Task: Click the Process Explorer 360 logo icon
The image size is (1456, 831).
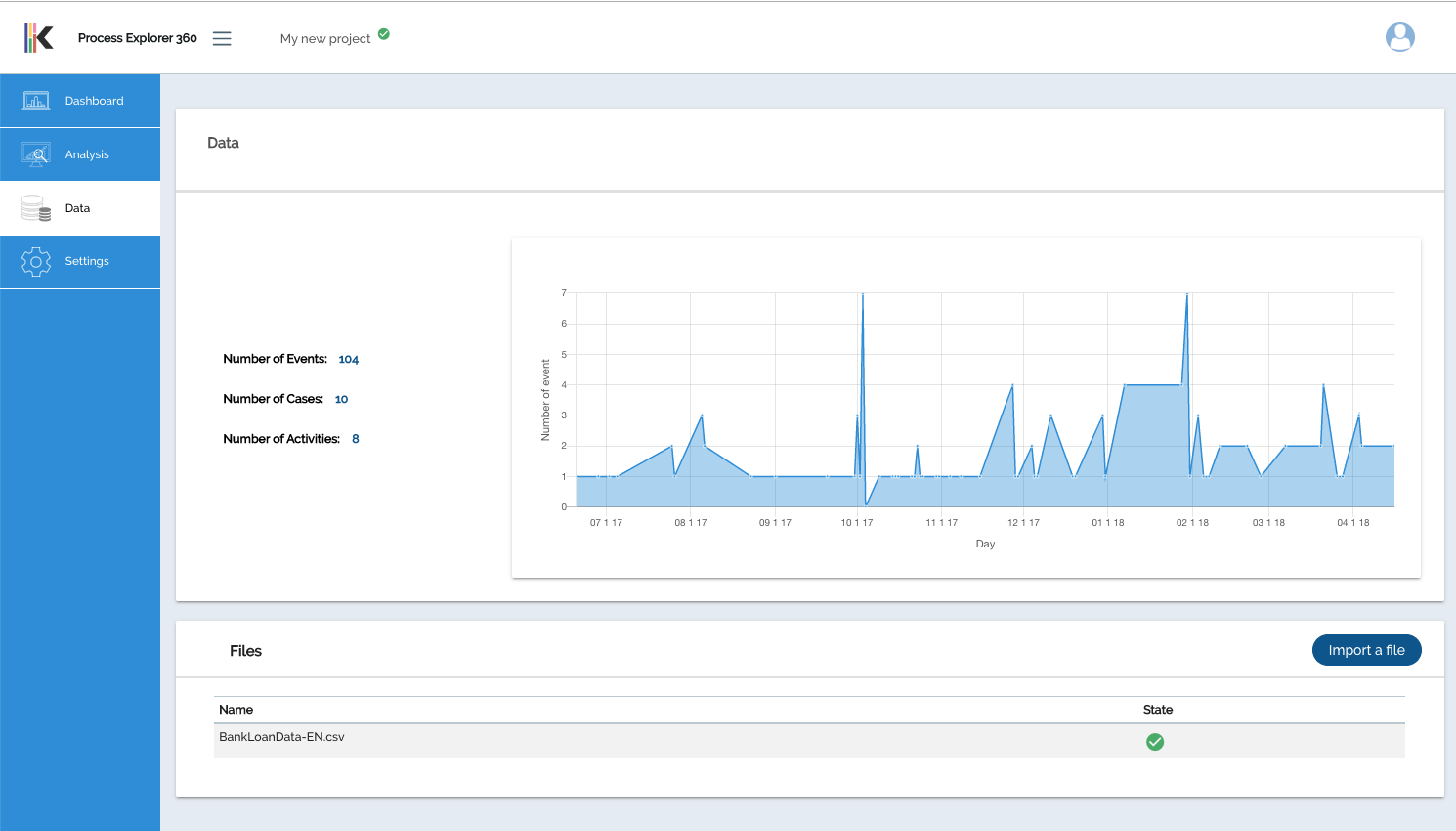Action: click(x=39, y=38)
